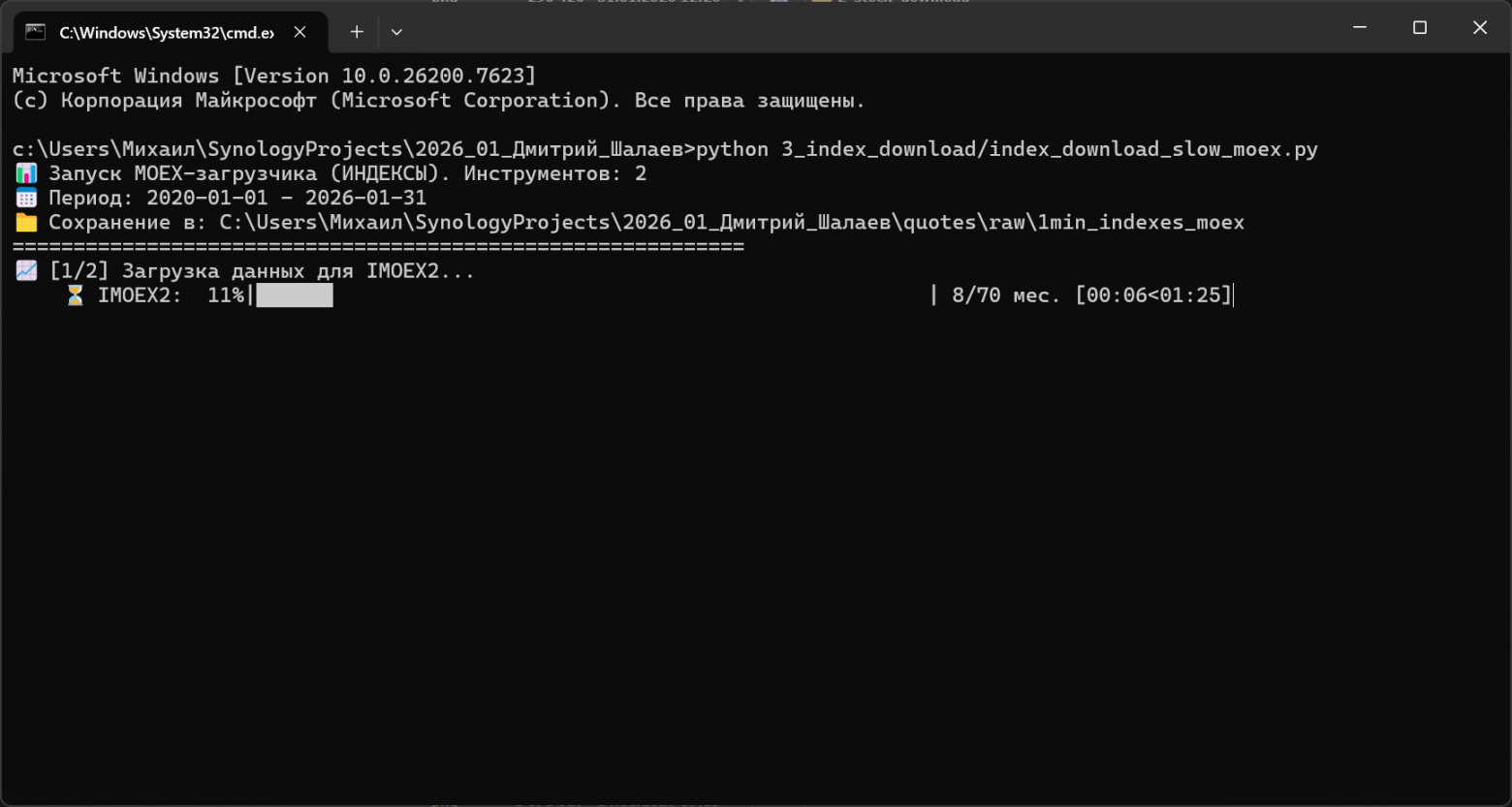1512x807 pixels.
Task: Click the folder emoji beside Сохранение
Action: point(26,222)
